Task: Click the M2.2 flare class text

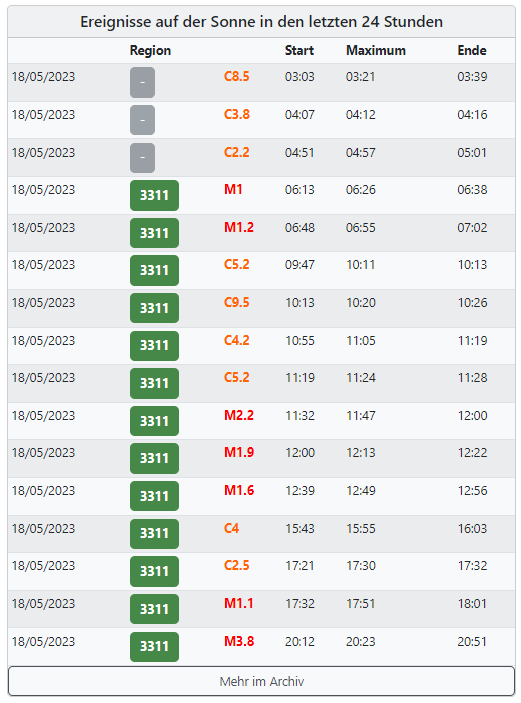Action: 239,415
